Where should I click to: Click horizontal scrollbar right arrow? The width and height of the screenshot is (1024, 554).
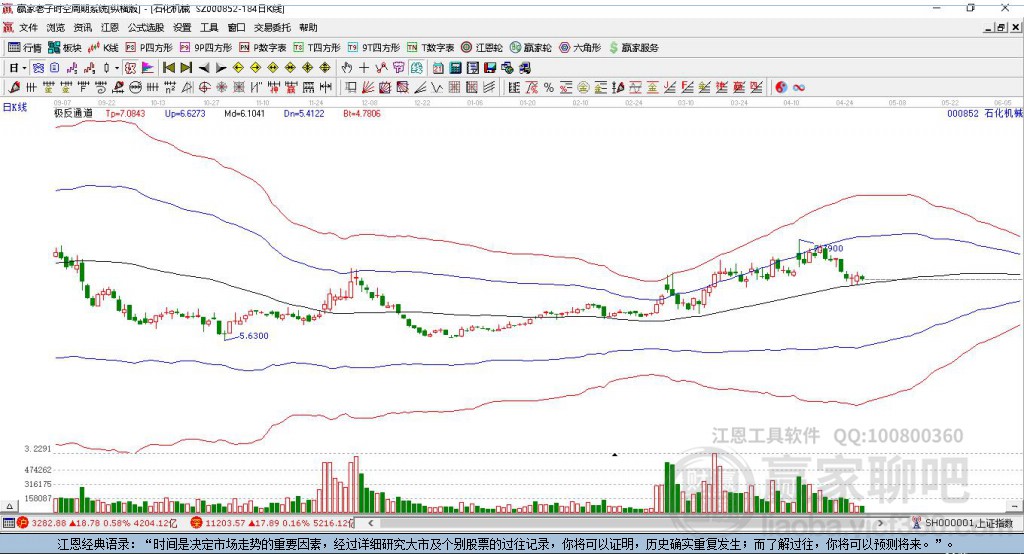pos(880,523)
